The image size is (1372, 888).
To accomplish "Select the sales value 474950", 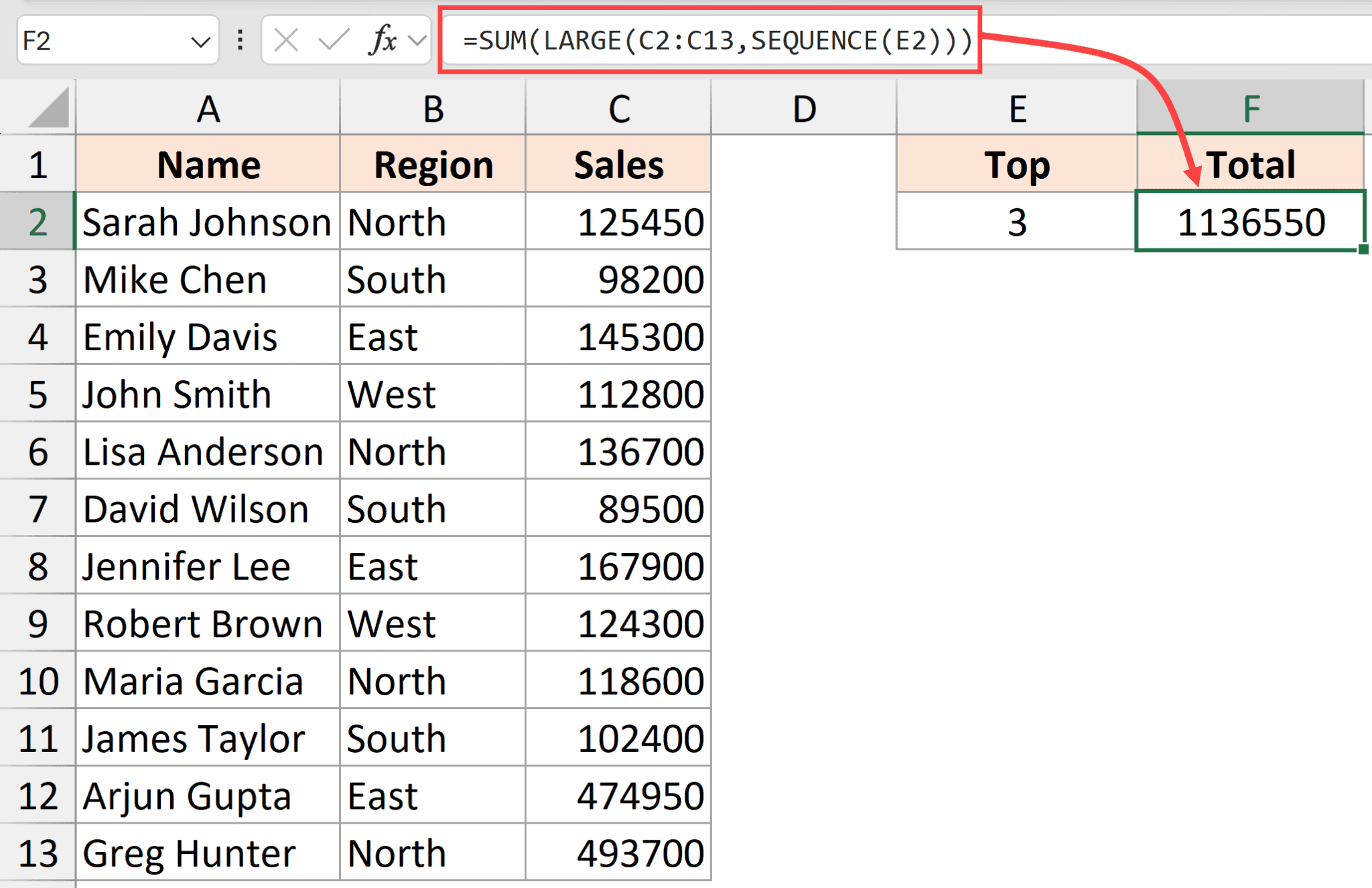I will coord(618,796).
